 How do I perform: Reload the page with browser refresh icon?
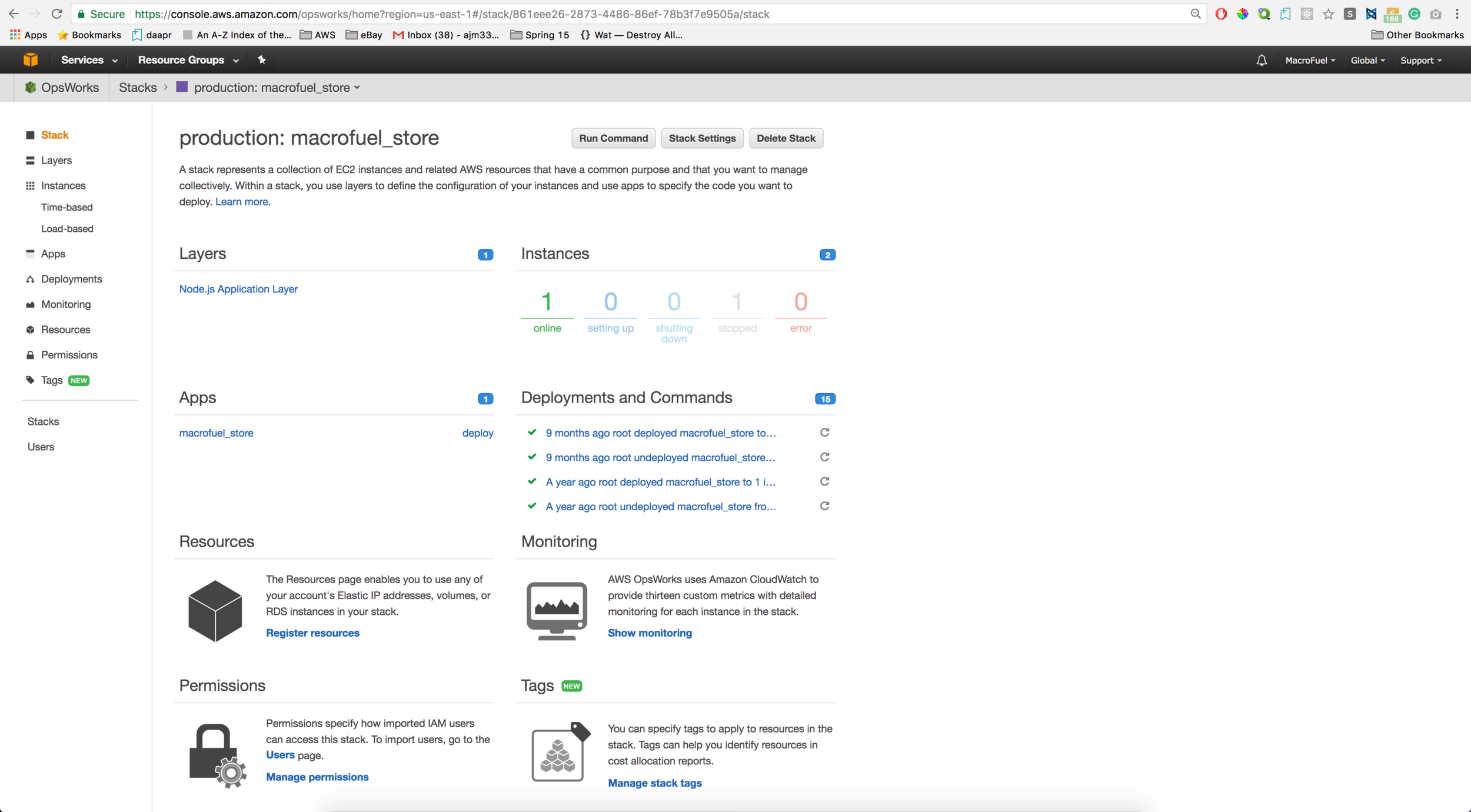[x=56, y=14]
